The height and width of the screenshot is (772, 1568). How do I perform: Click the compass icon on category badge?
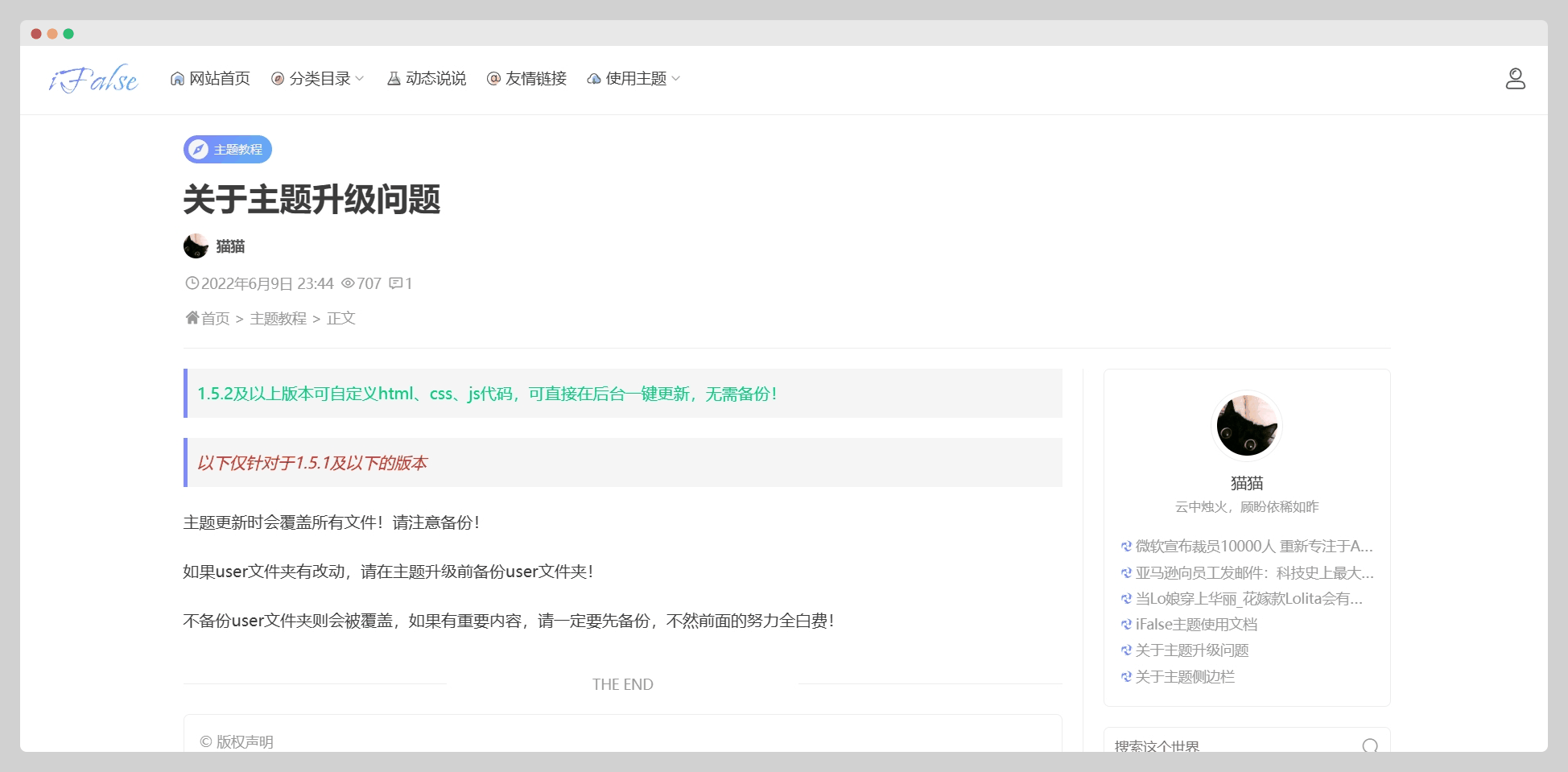click(x=198, y=150)
